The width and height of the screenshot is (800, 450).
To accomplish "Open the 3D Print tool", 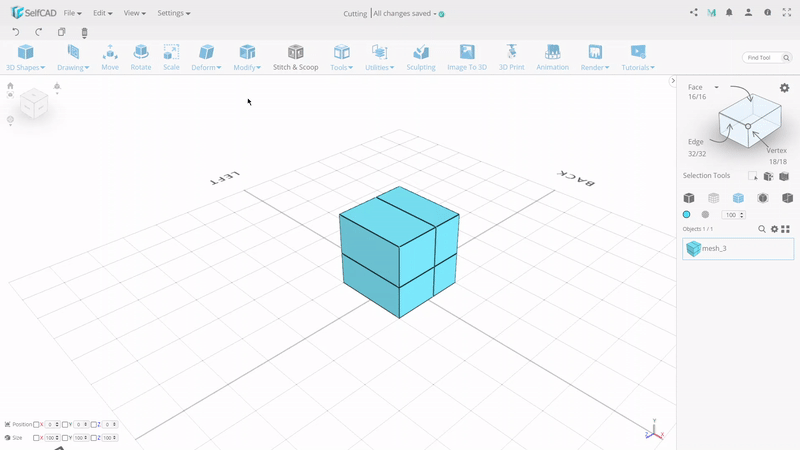I will (x=511, y=57).
